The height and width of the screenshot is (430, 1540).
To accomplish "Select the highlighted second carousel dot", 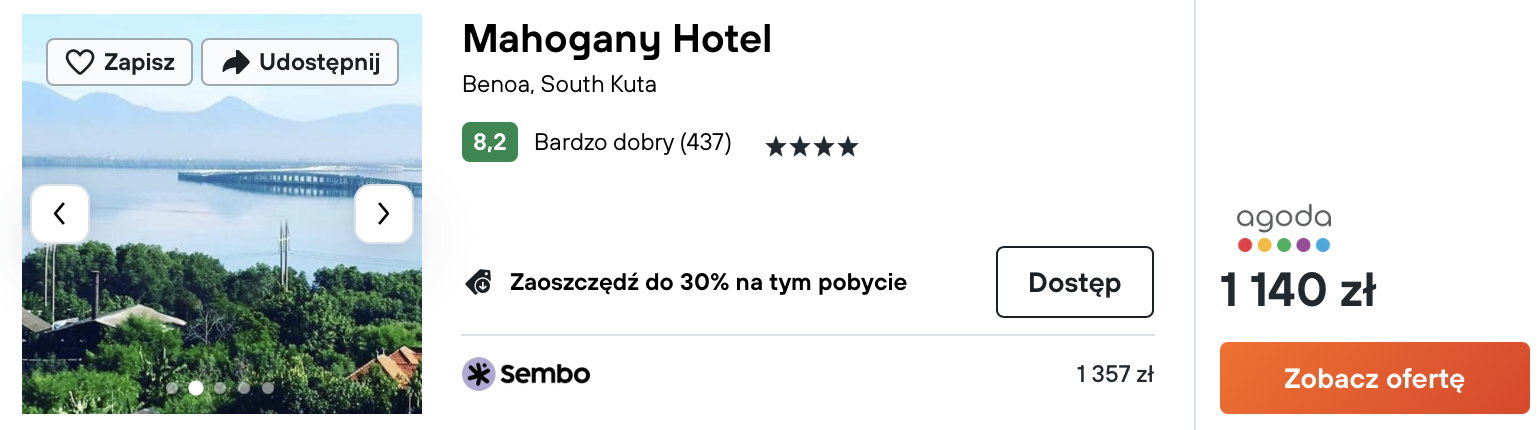I will coord(196,387).
